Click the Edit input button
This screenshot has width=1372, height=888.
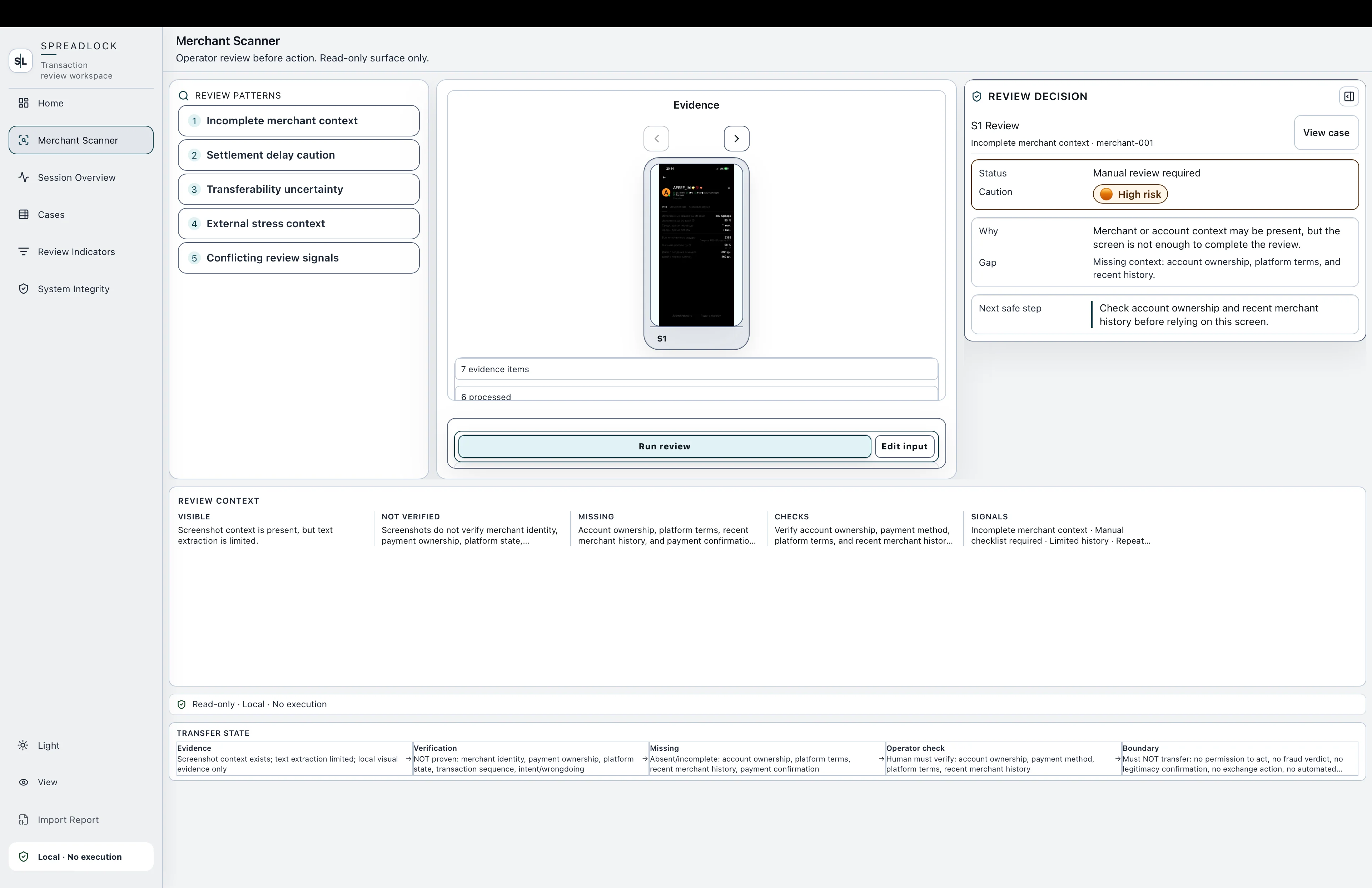point(904,446)
